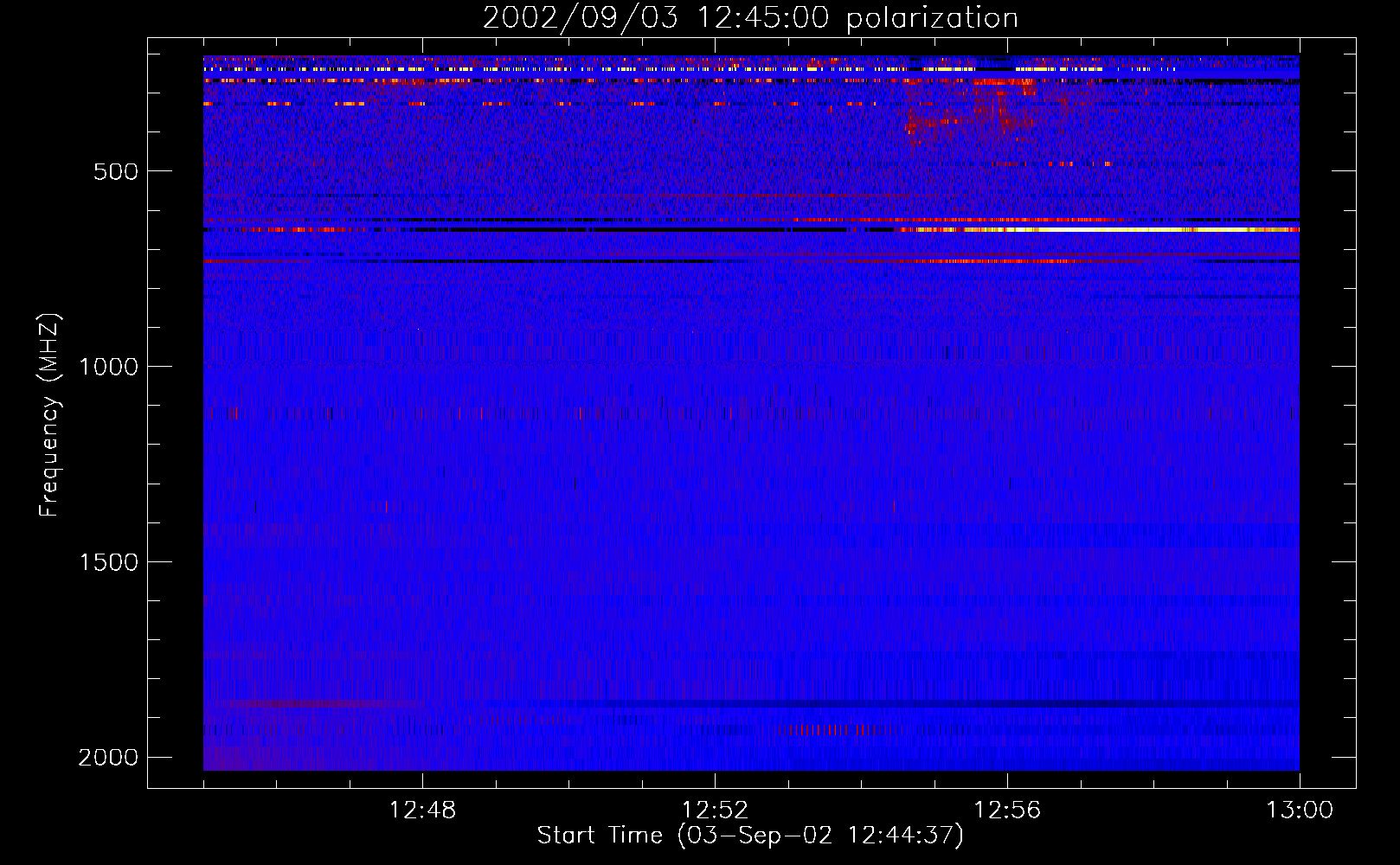Click the 1000 frequency tick label

pyautogui.click(x=108, y=367)
